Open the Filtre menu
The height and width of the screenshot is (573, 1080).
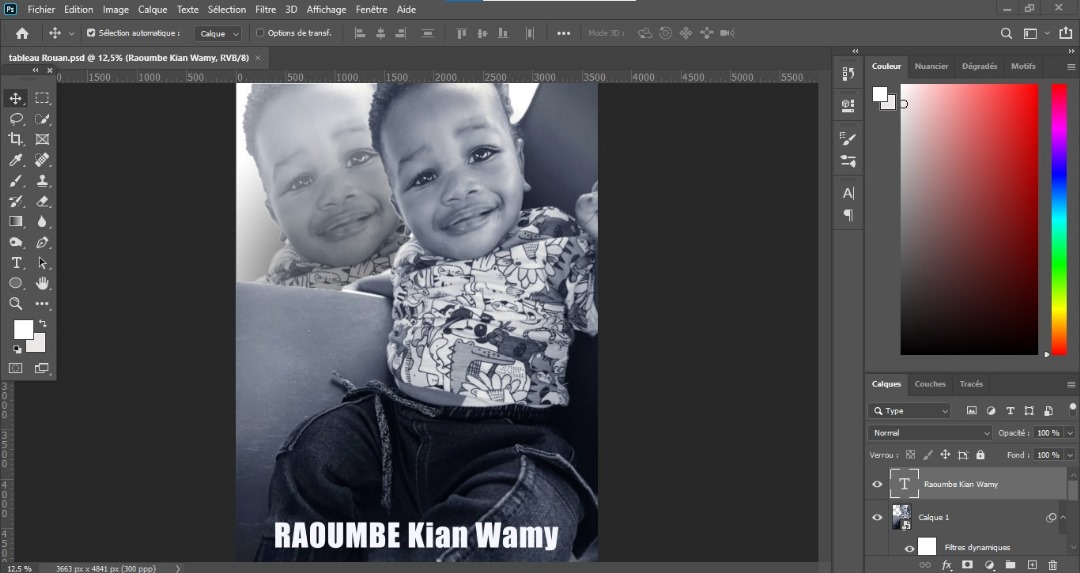point(265,9)
